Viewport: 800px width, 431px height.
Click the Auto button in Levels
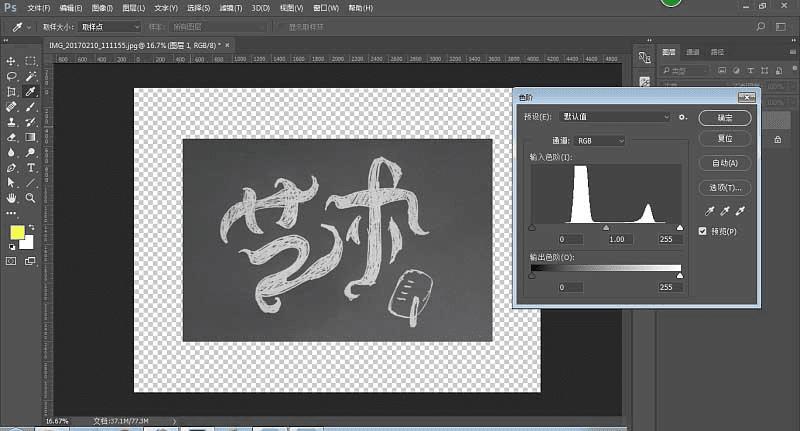coord(724,163)
